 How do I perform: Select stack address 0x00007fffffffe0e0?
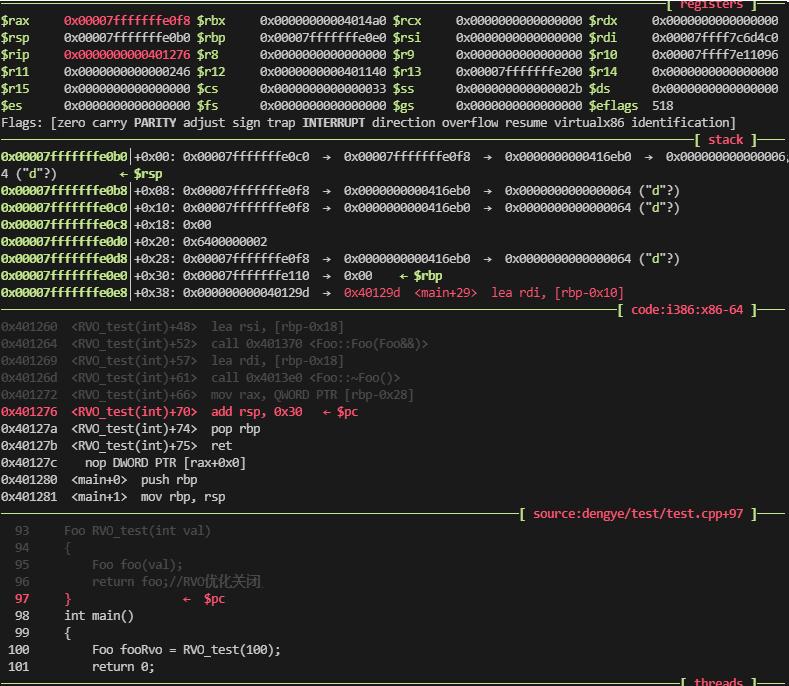pos(64,276)
